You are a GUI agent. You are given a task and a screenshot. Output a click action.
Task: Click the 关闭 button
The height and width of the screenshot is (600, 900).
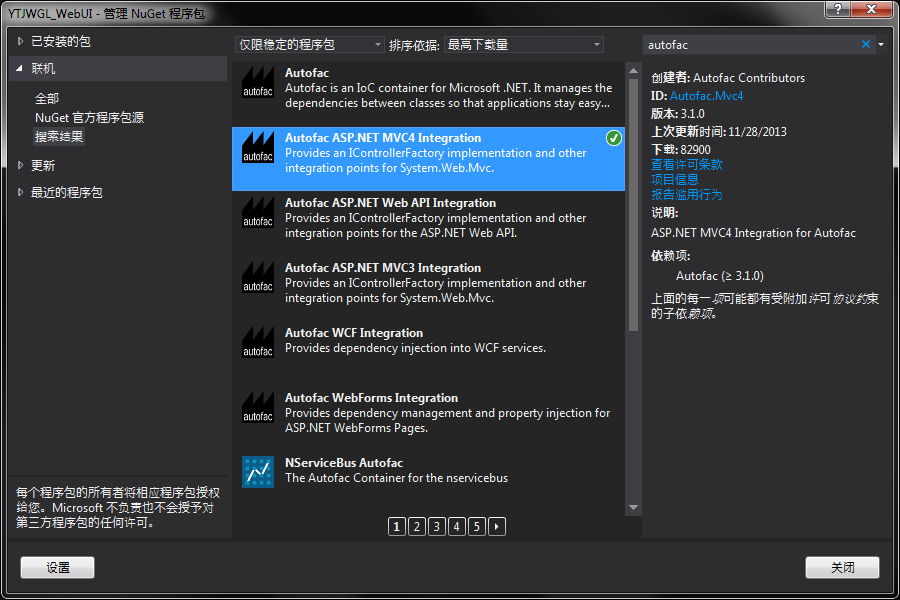pos(842,567)
